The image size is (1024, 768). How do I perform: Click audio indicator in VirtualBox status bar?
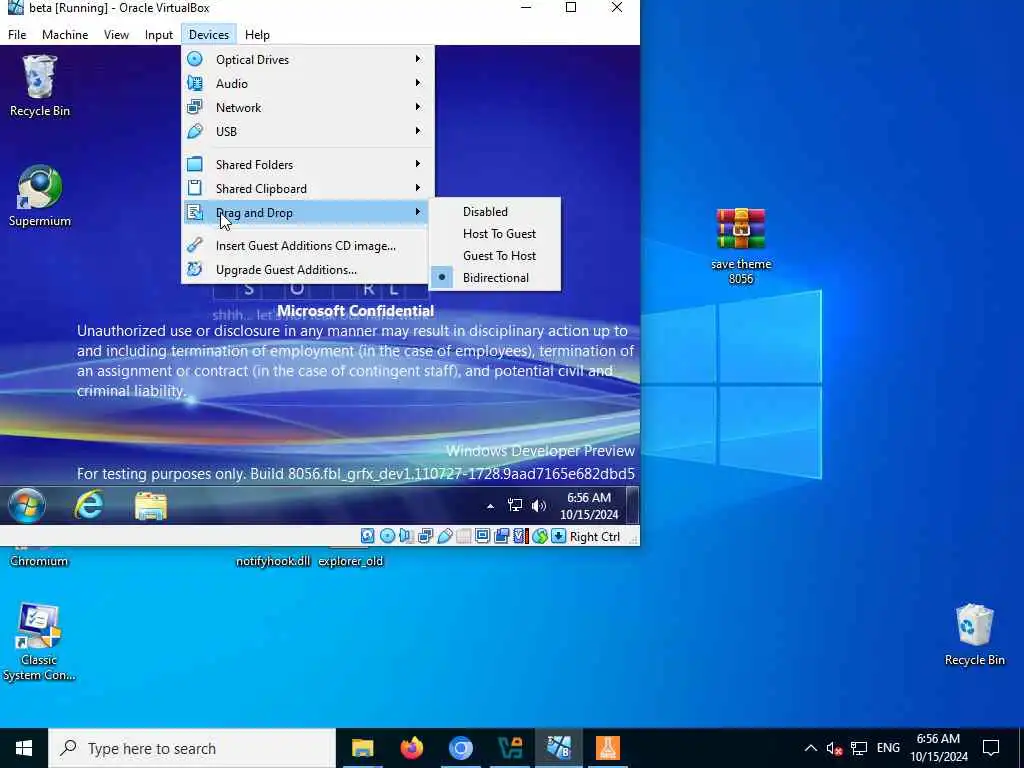click(x=406, y=536)
